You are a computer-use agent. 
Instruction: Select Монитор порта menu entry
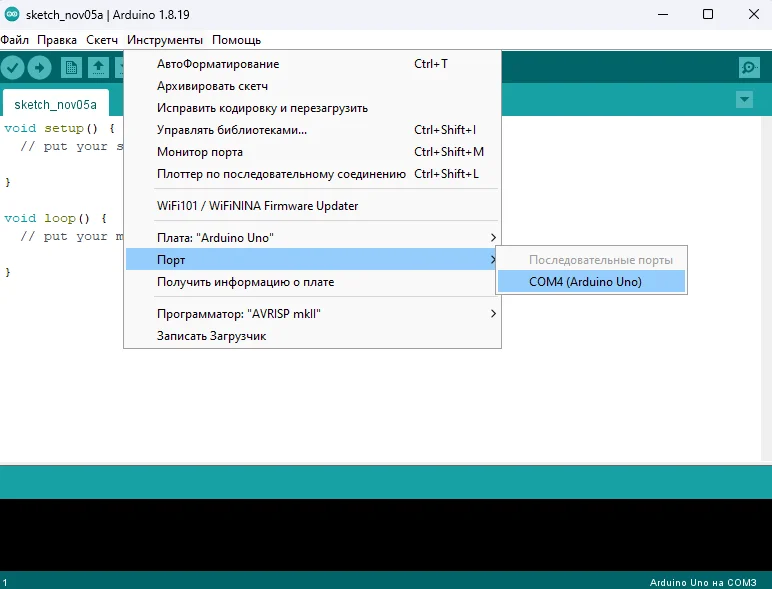click(x=200, y=152)
